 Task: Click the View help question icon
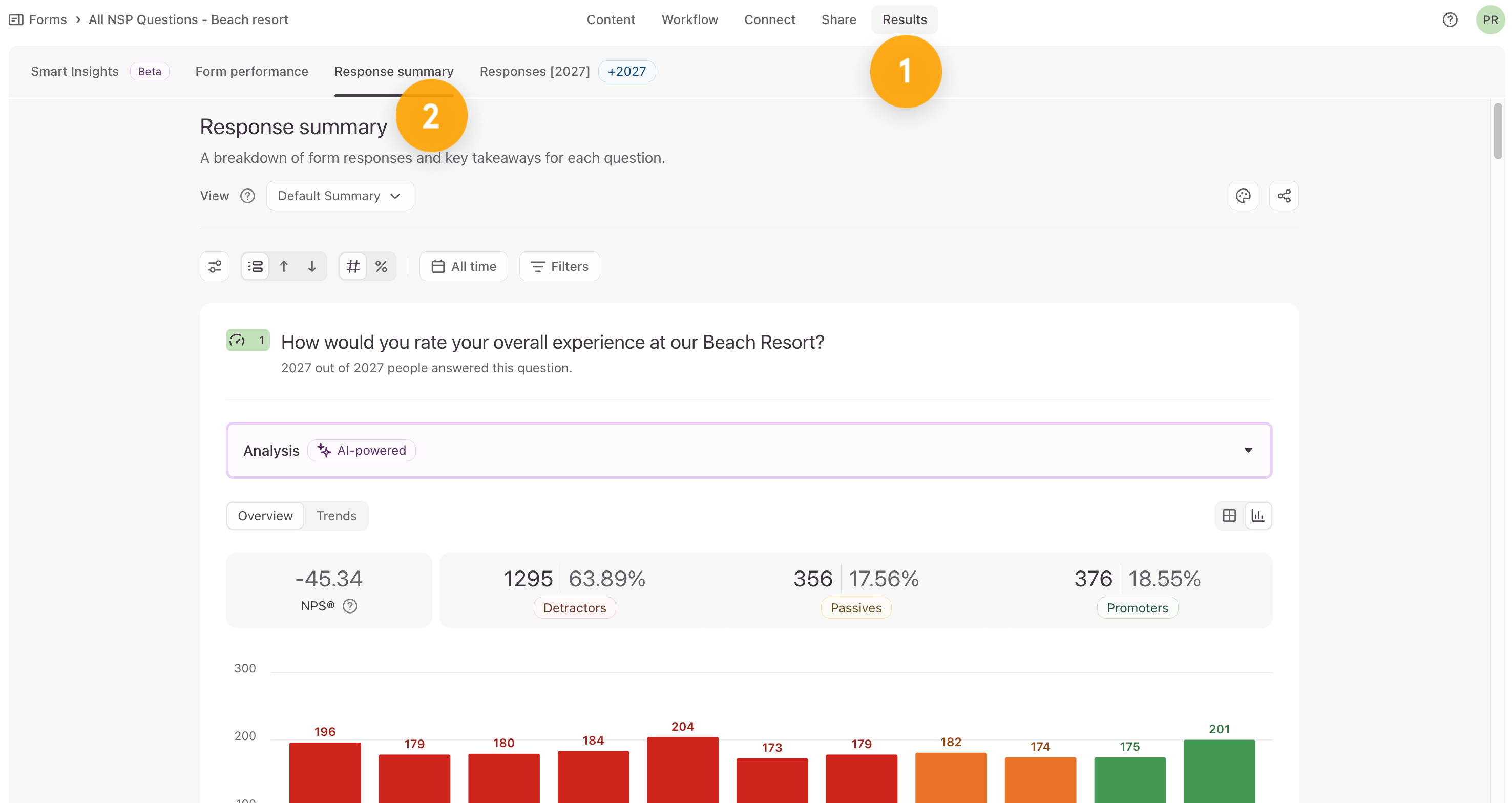pyautogui.click(x=248, y=196)
